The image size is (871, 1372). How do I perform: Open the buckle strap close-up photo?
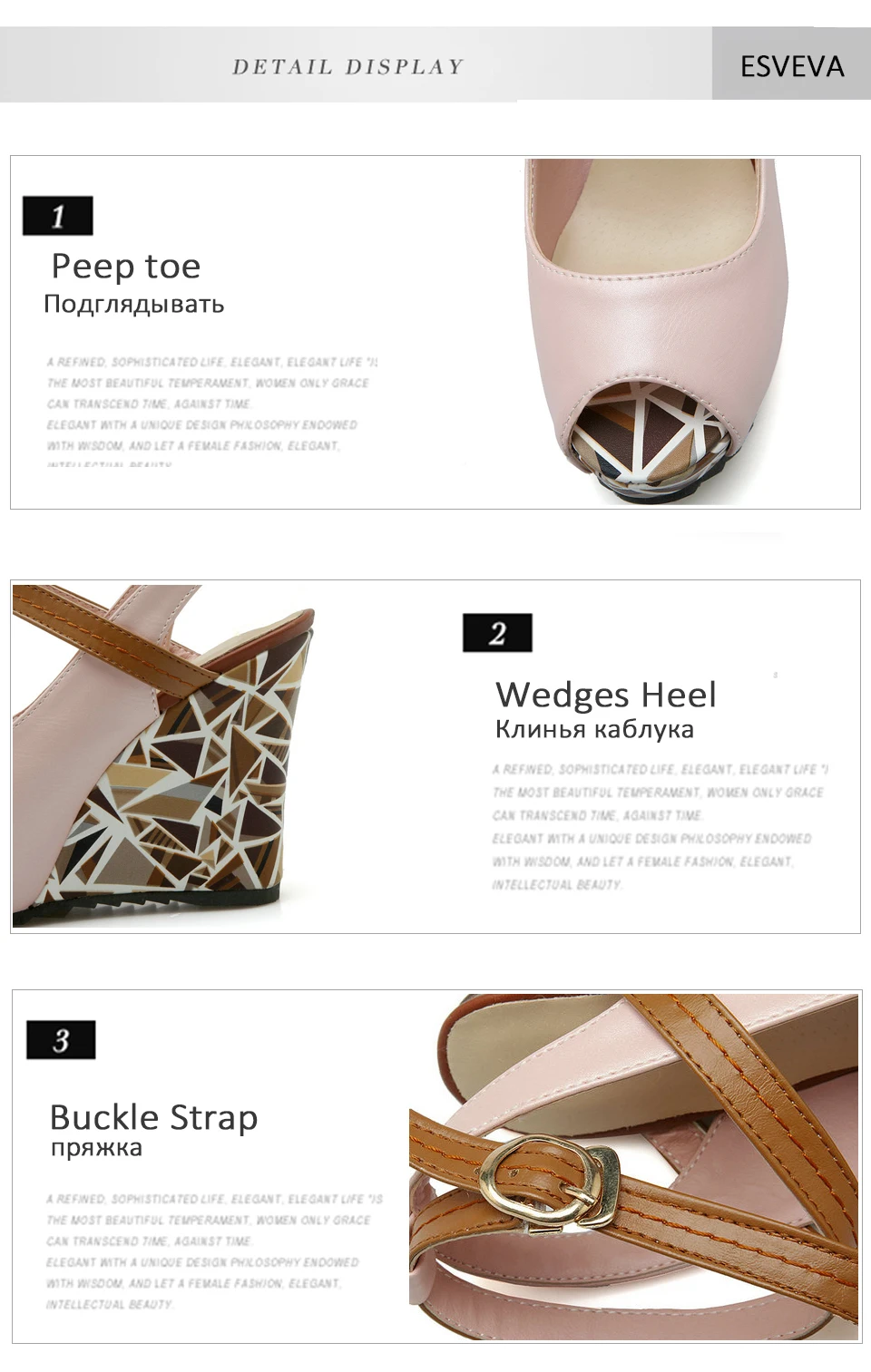tap(633, 1166)
